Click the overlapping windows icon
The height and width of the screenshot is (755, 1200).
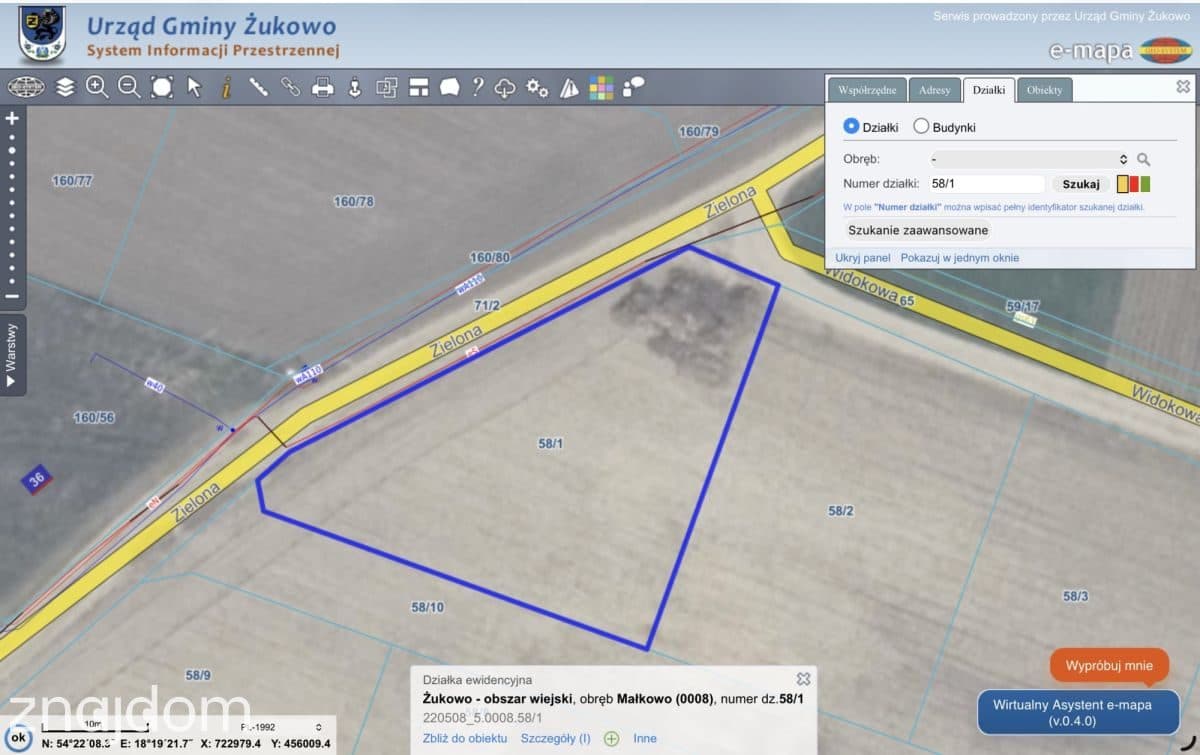(386, 87)
